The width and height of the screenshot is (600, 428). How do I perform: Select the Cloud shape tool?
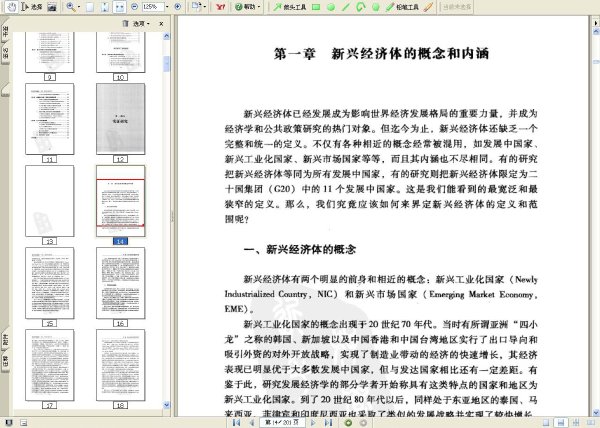376,7
